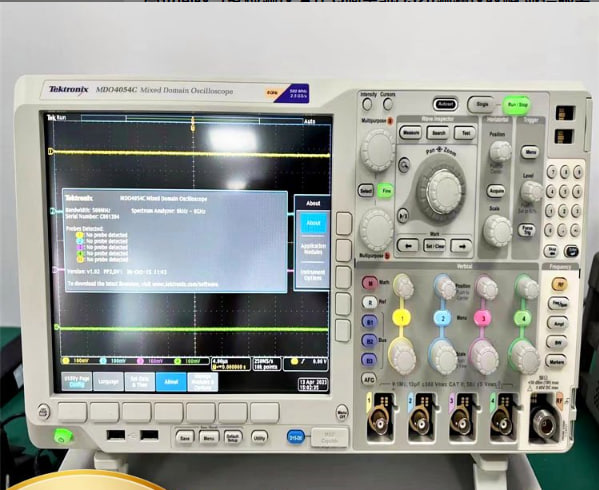
Task: Tap the Select button beside Fine
Action: click(366, 191)
